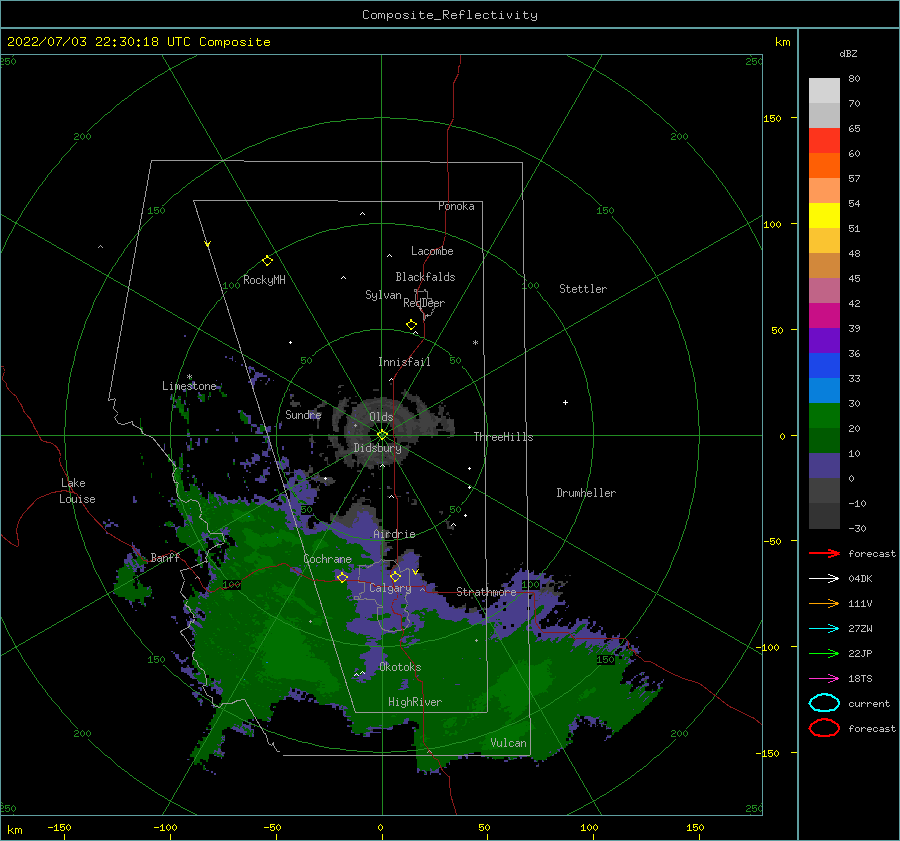Click the Vulcan city label
This screenshot has width=900, height=841.
tap(509, 743)
